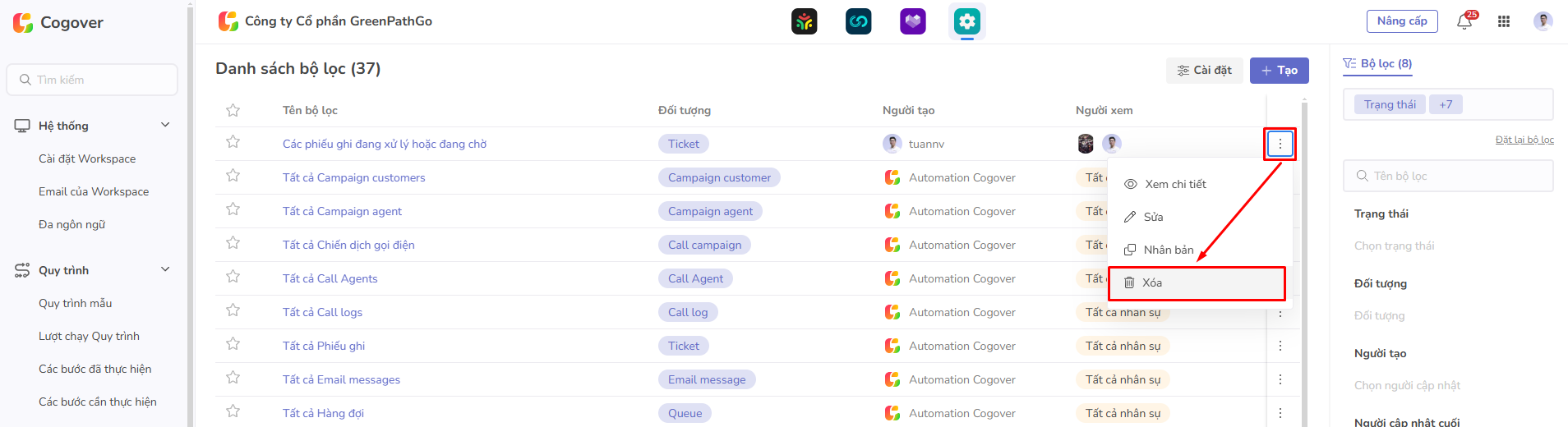Click the 'tuannv' creator avatar
The height and width of the screenshot is (427, 1568).
coord(892,144)
